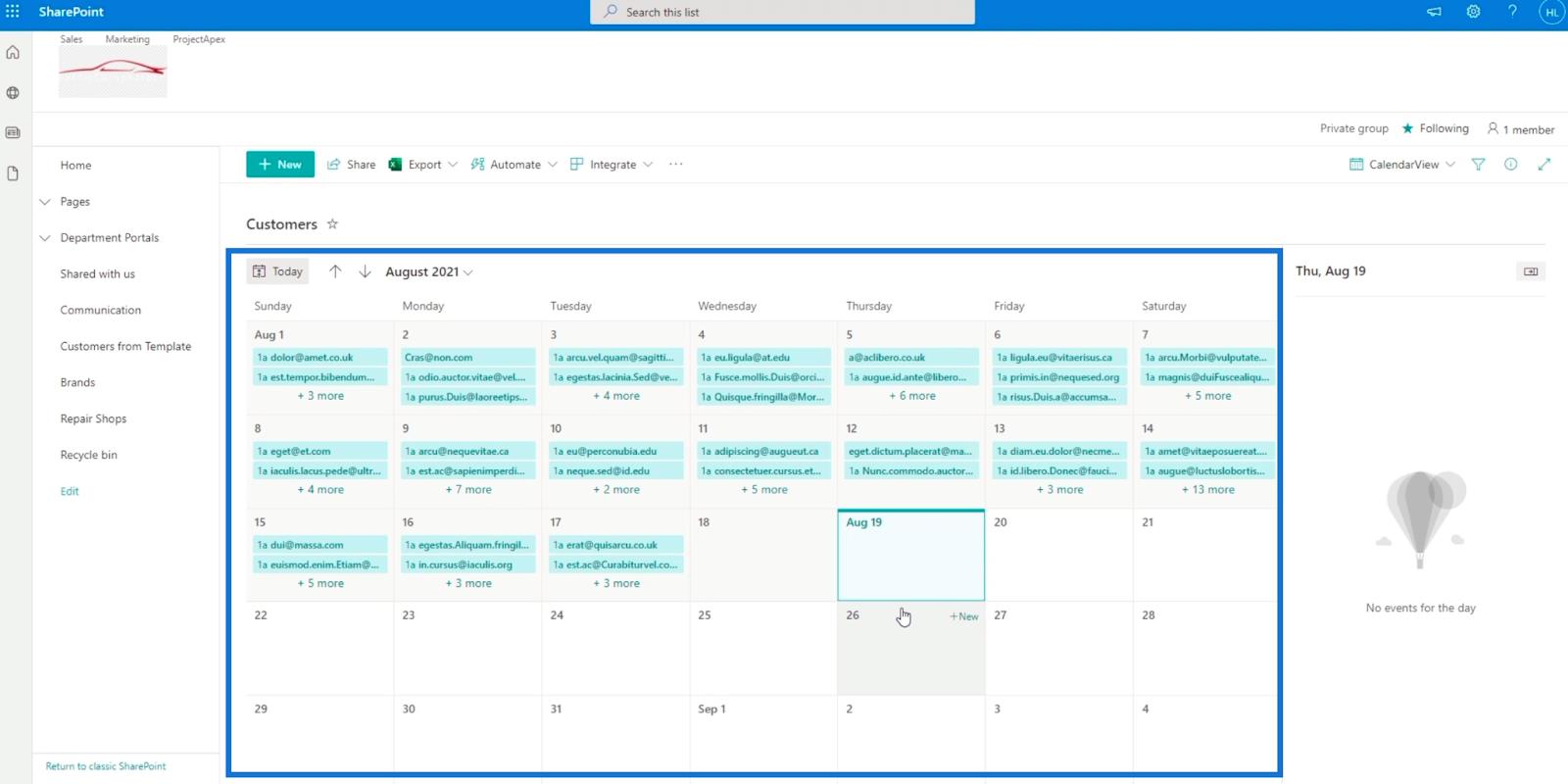Open erat@quisarcu.co.uk event on August 17
Viewport: 1568px width, 784px height.
[615, 545]
